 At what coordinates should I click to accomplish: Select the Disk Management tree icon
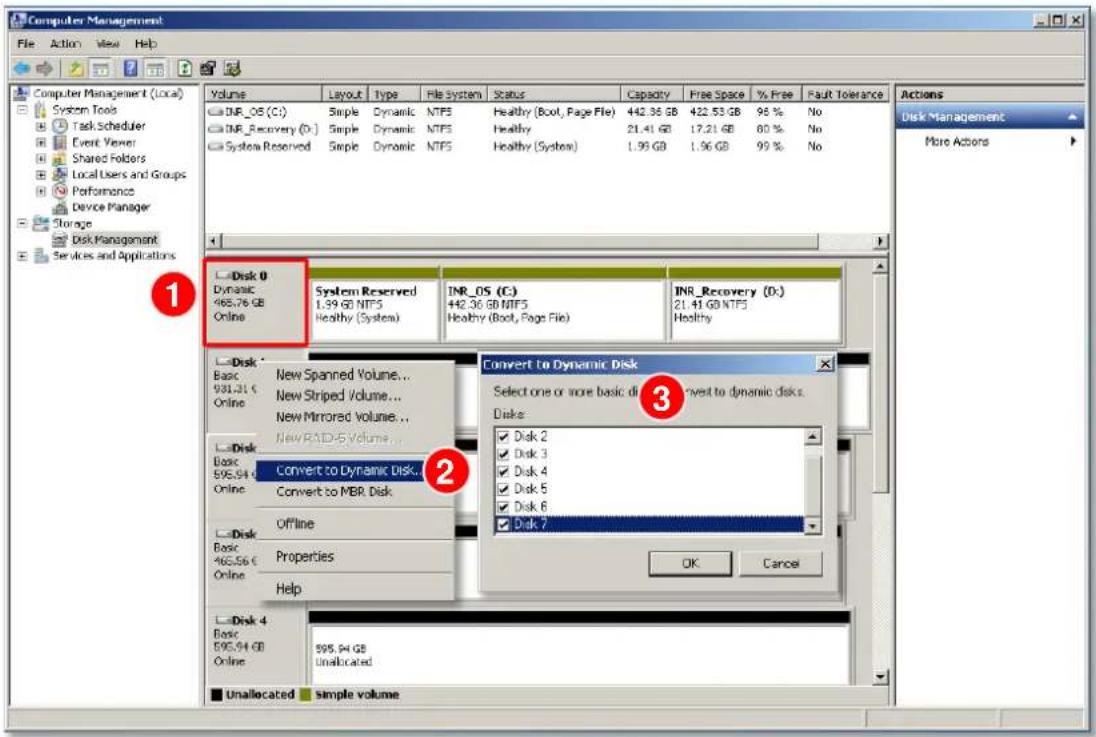60,240
